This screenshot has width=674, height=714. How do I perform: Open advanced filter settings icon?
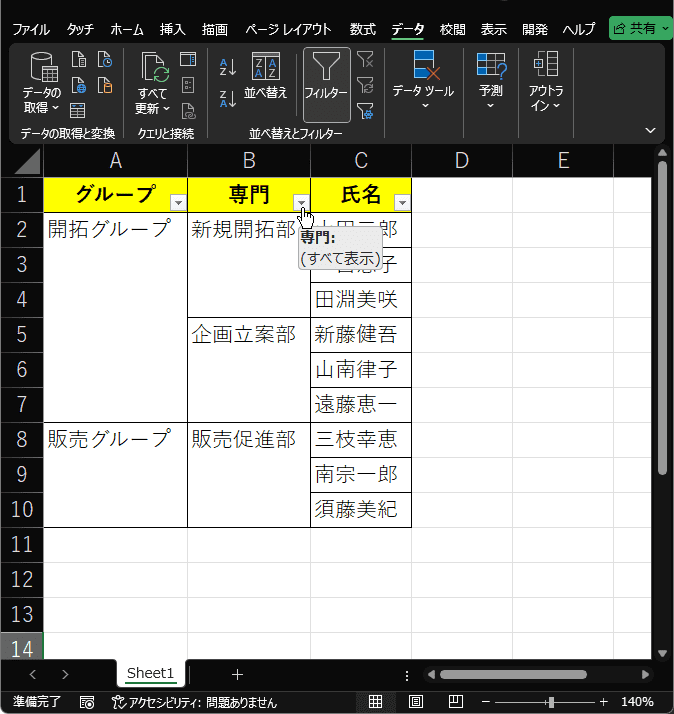[365, 111]
